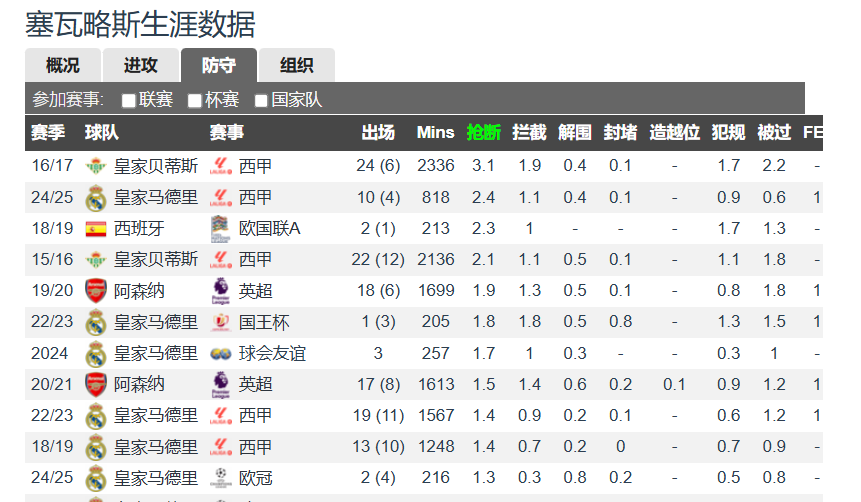
Task: Open the 进攻 tab
Action: (141, 65)
